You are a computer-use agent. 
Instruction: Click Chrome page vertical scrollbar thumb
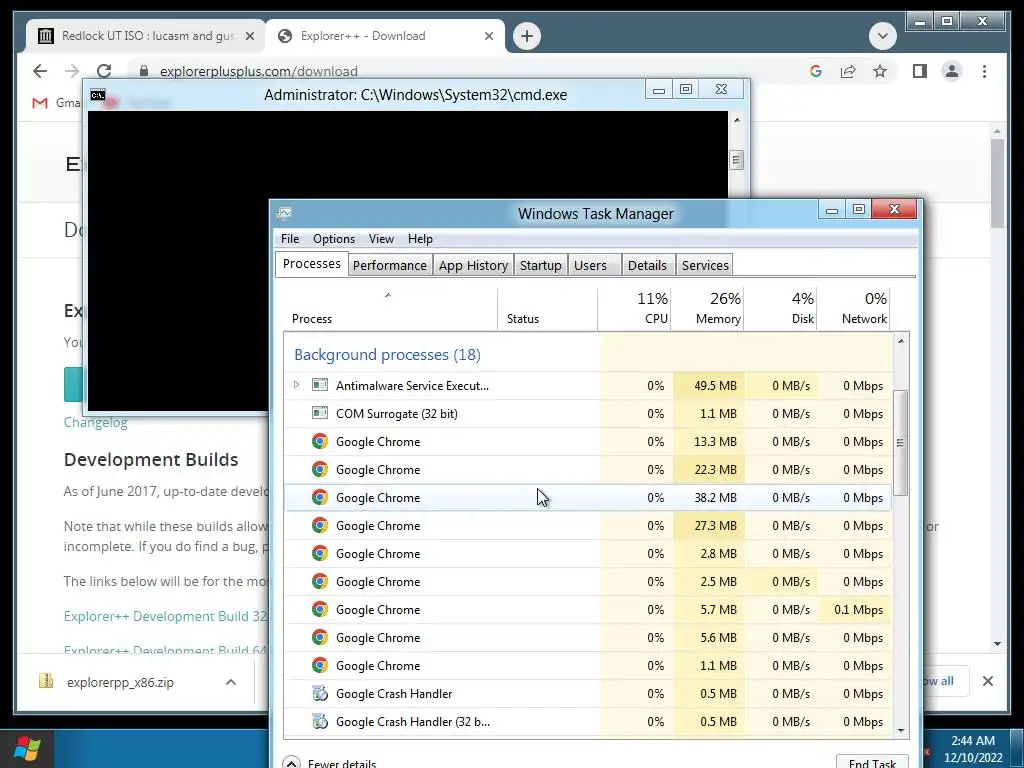(x=997, y=183)
